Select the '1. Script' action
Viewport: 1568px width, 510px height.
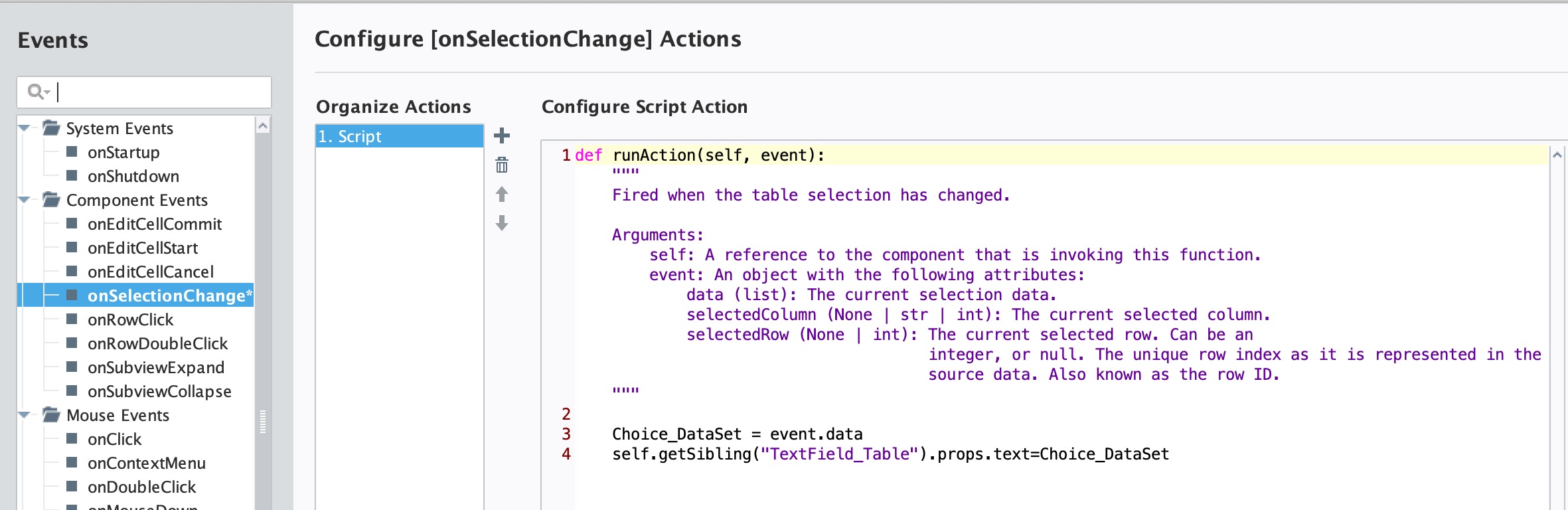399,136
